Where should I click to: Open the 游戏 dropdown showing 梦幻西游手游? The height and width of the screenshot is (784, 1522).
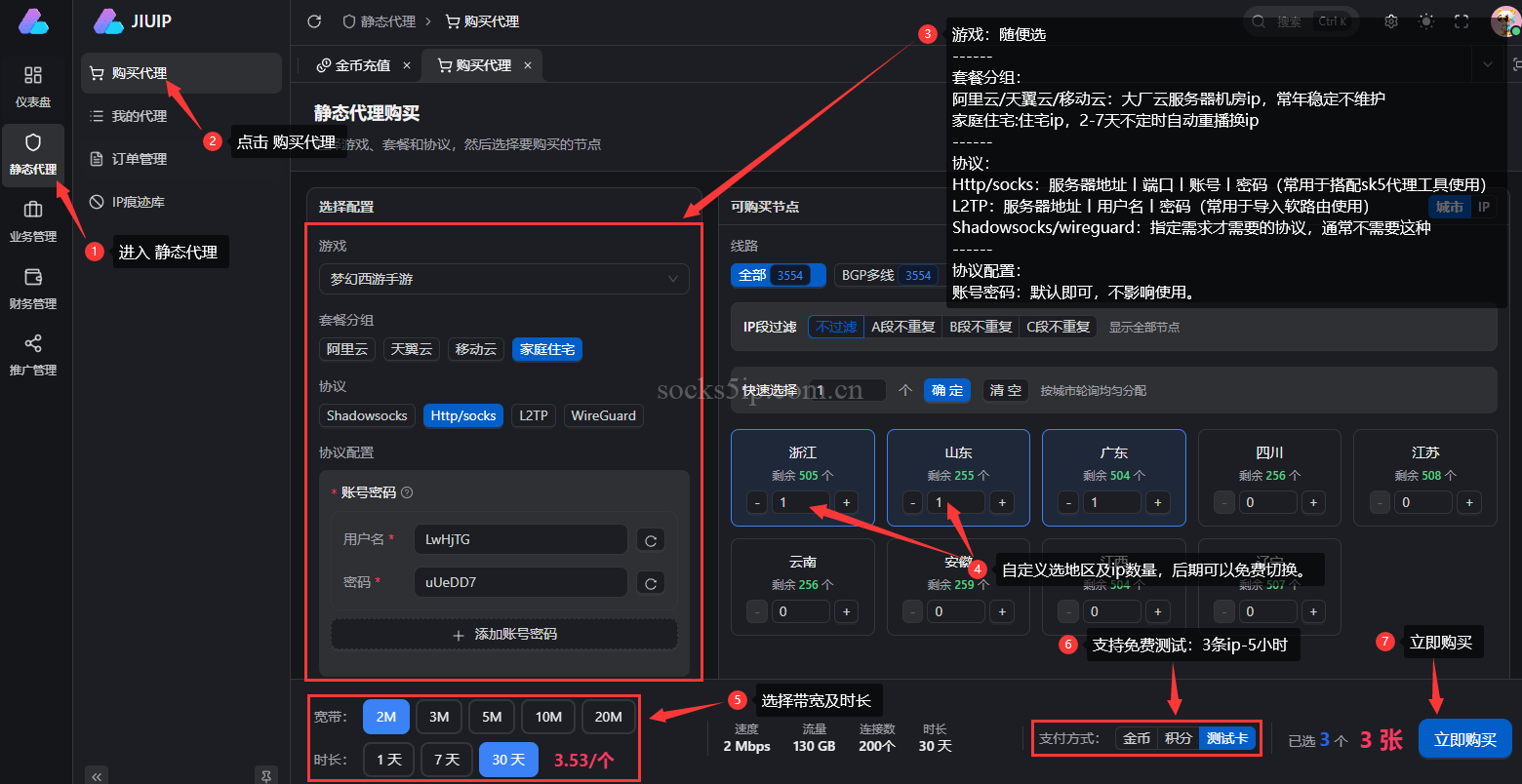coord(503,279)
